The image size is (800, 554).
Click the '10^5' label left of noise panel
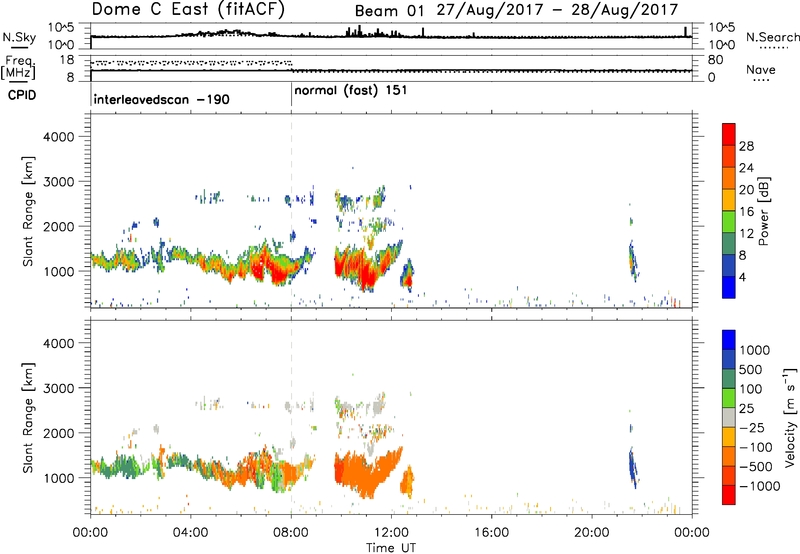click(x=61, y=27)
